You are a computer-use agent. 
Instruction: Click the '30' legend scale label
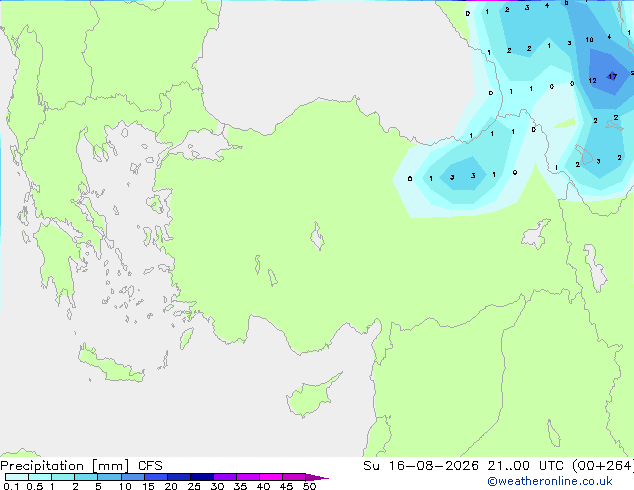217,486
